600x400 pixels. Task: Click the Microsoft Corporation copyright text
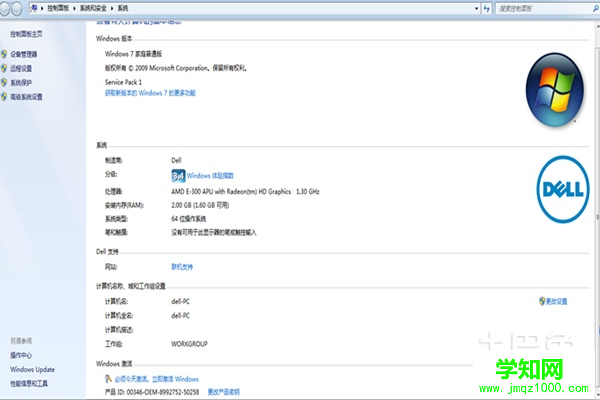(x=176, y=68)
